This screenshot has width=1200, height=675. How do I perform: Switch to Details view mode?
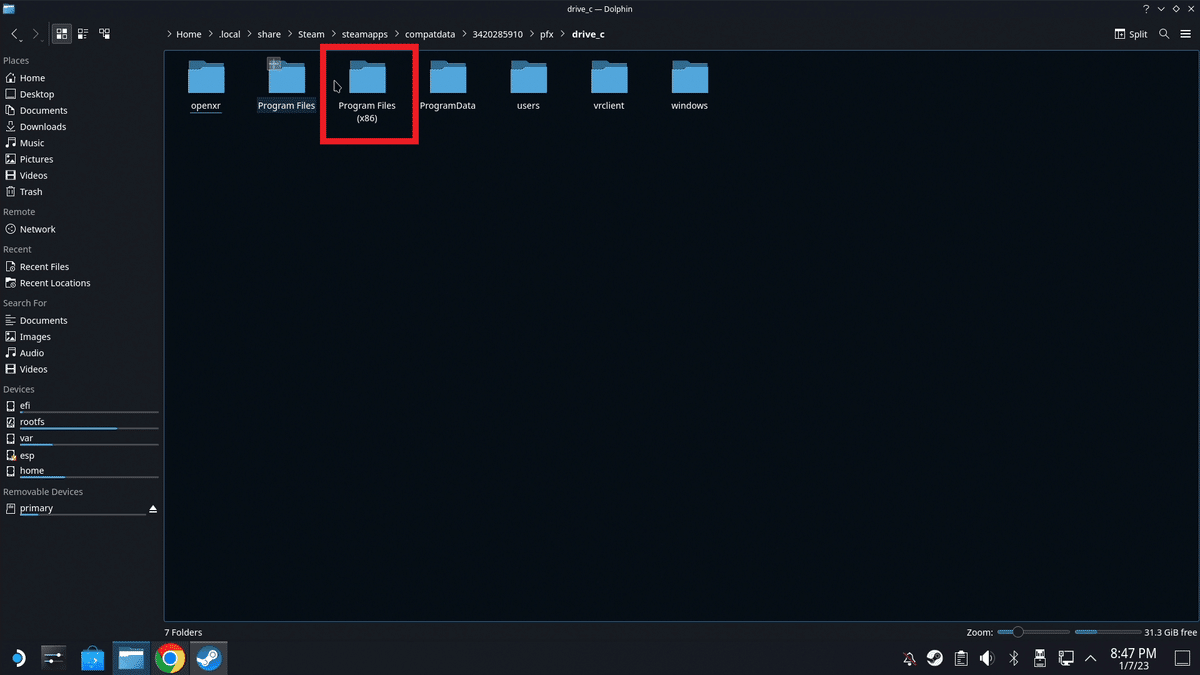(104, 34)
